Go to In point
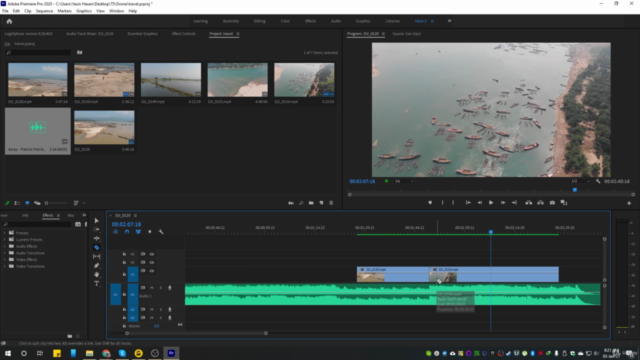Image resolution: width=640 pixels, height=360 pixels. point(468,202)
